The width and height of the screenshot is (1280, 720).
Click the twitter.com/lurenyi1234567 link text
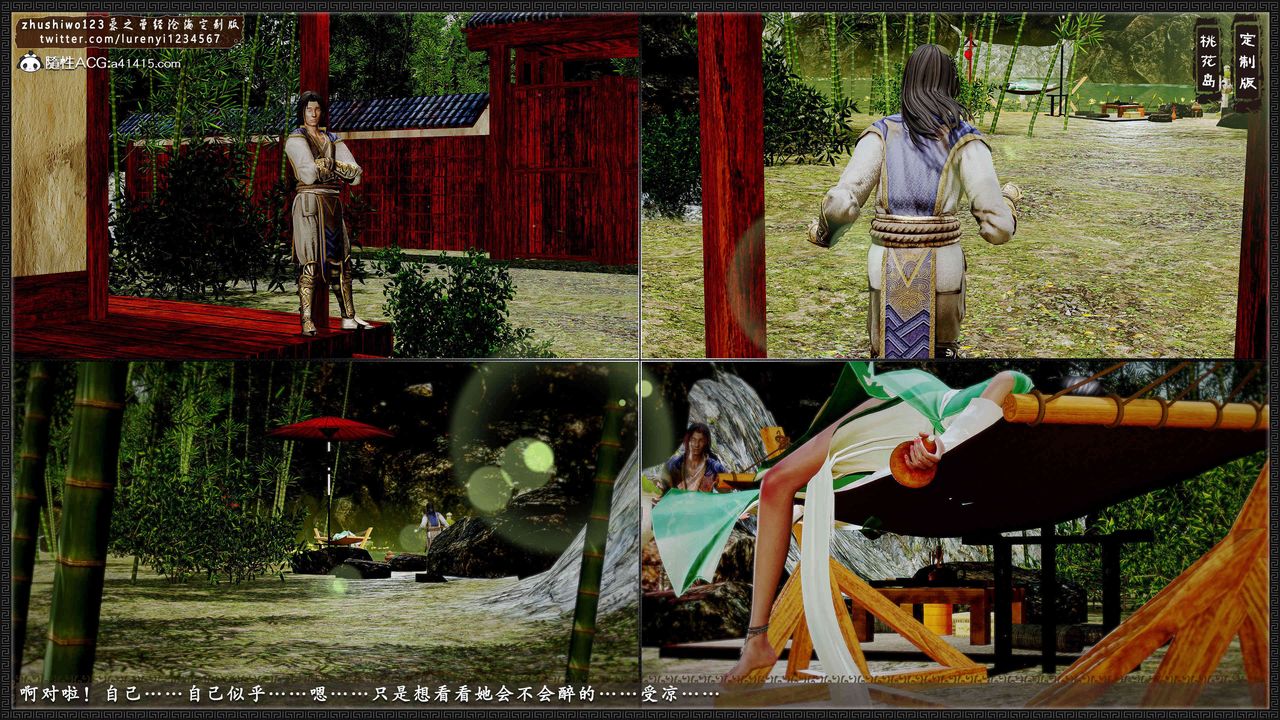pos(130,39)
